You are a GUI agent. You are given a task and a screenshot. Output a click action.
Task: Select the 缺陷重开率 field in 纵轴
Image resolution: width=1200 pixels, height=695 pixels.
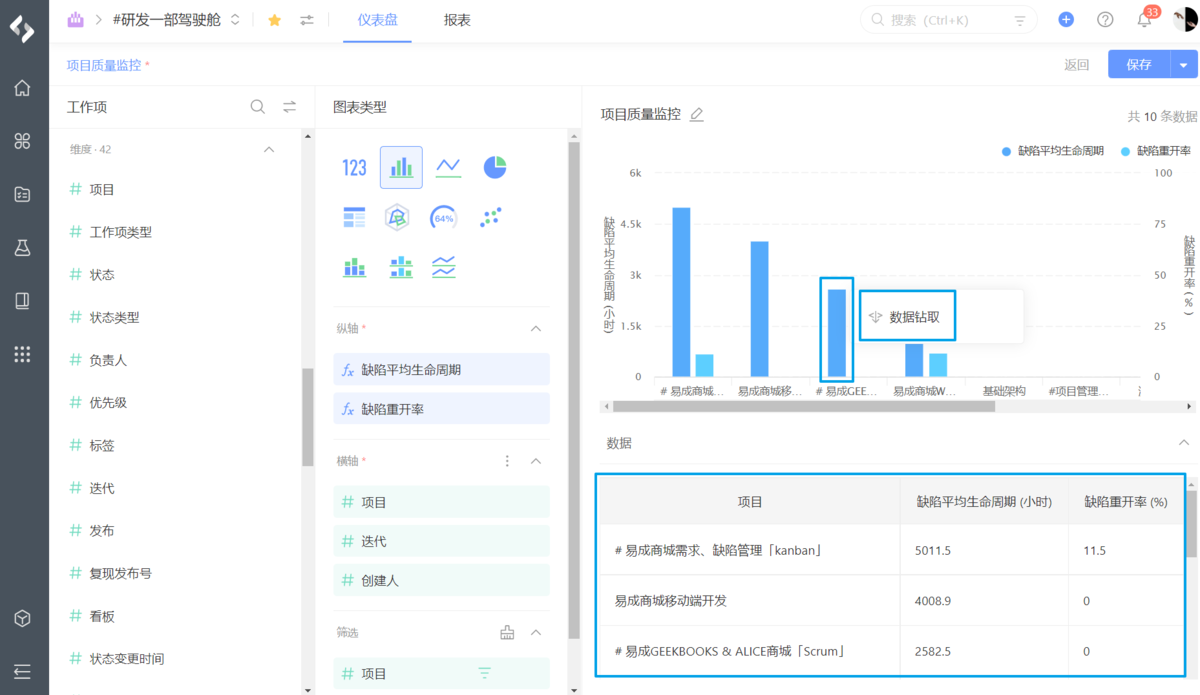coord(441,408)
